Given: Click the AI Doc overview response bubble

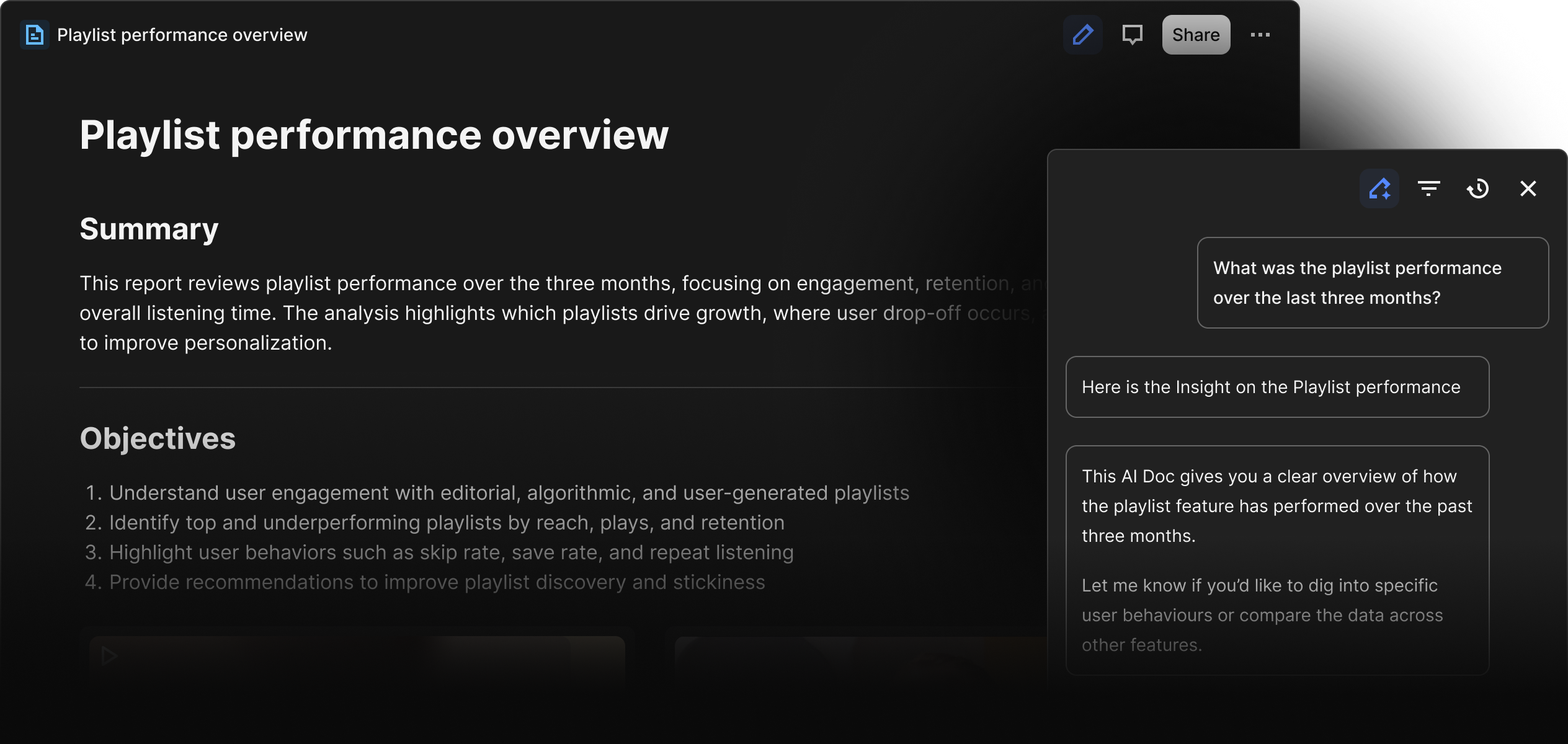Looking at the screenshot, I should point(1276,559).
